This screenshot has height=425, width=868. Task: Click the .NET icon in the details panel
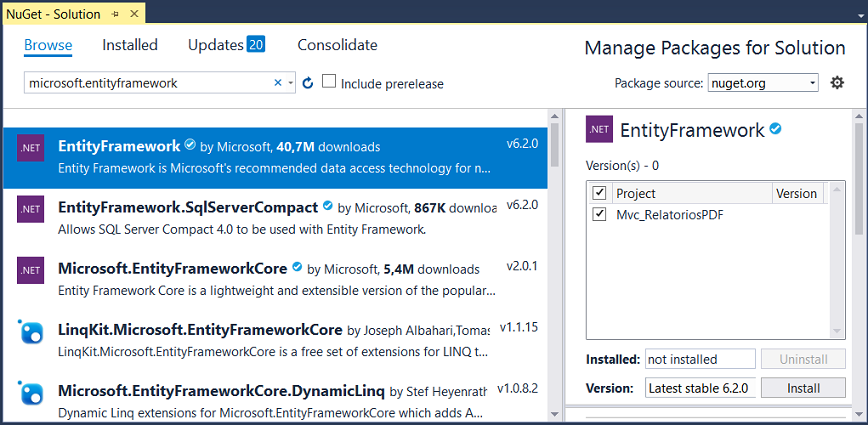pyautogui.click(x=600, y=129)
